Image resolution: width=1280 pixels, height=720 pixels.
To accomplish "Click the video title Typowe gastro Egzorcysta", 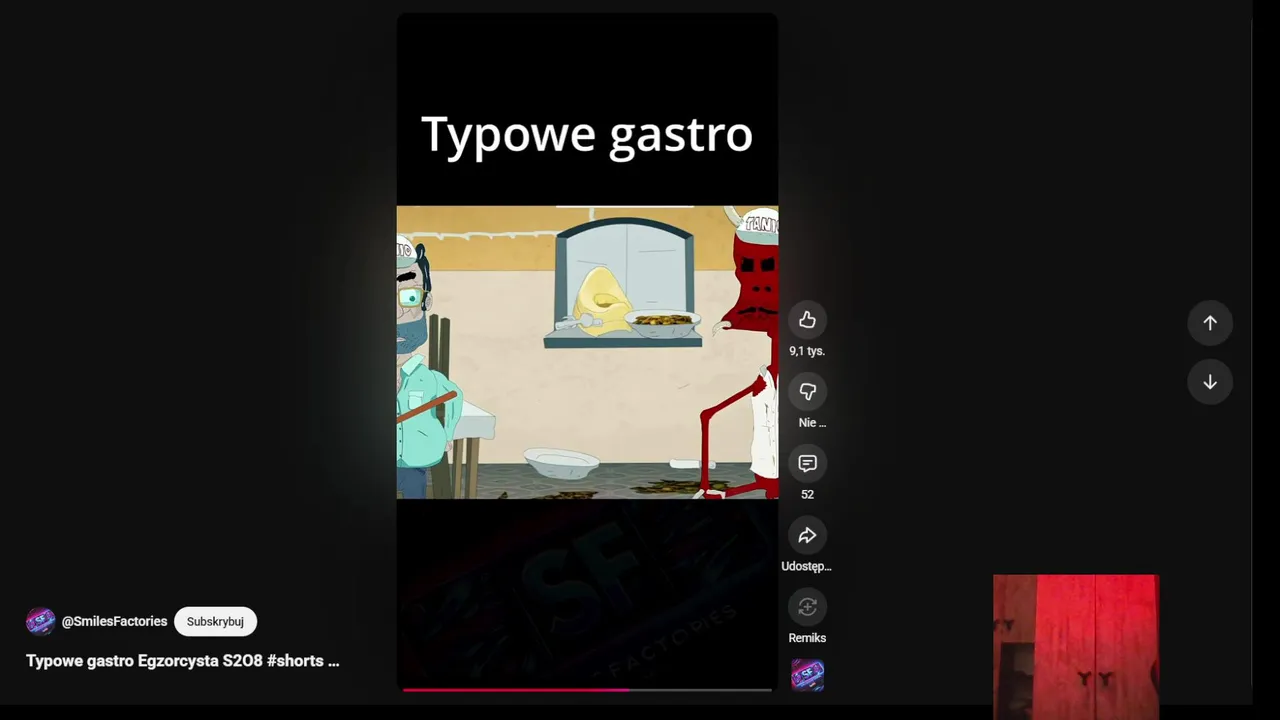I will pyautogui.click(x=182, y=661).
